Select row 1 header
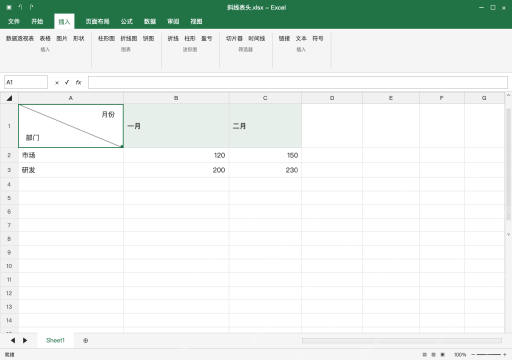The height and width of the screenshot is (360, 512). pos(9,126)
